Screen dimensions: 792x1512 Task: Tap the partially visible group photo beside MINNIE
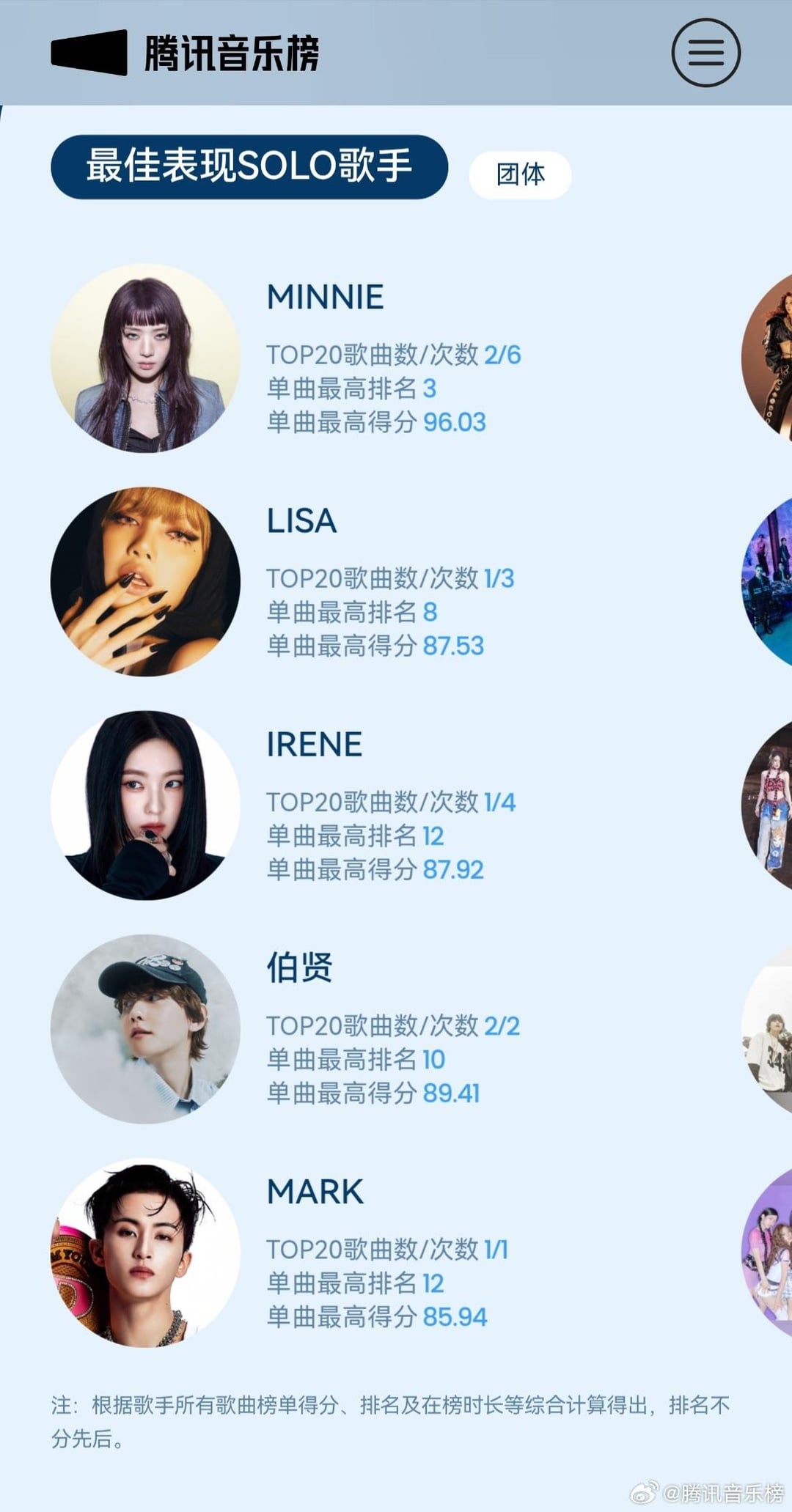(x=767, y=358)
